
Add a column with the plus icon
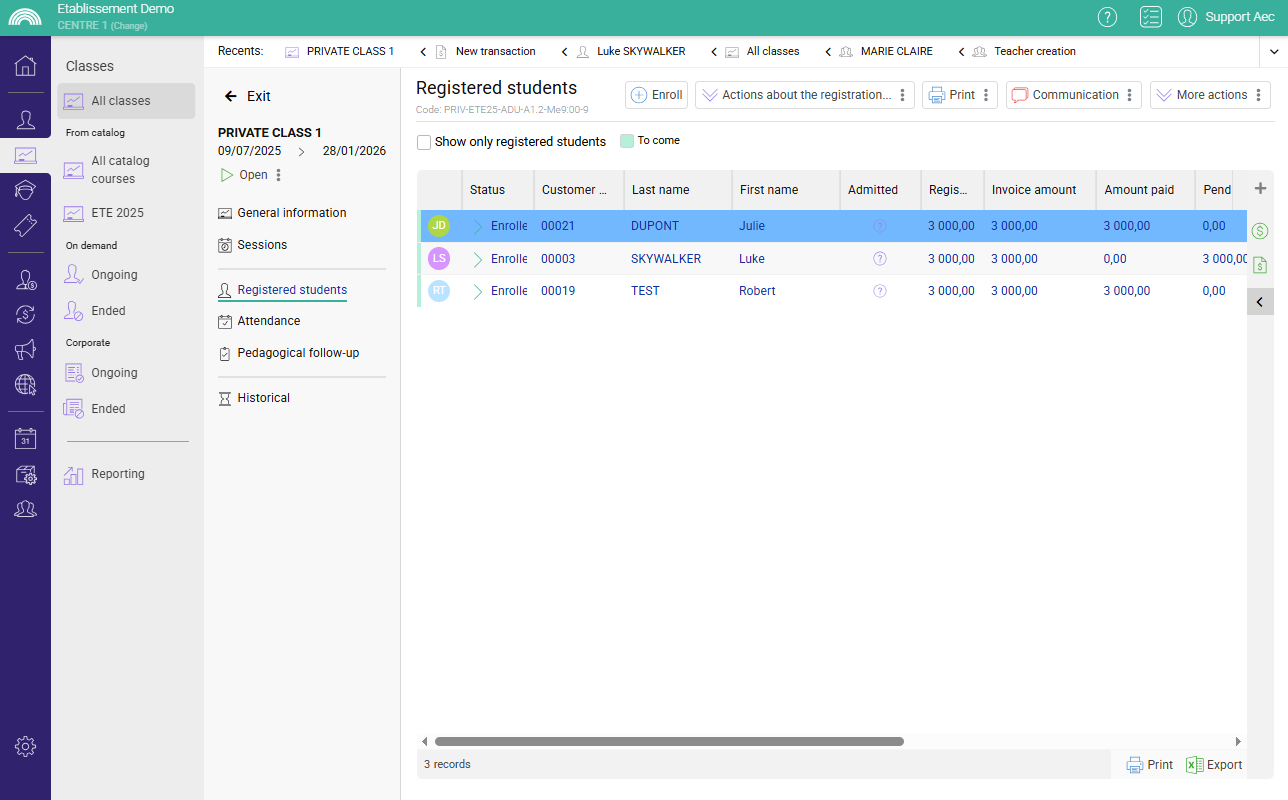click(x=1260, y=188)
